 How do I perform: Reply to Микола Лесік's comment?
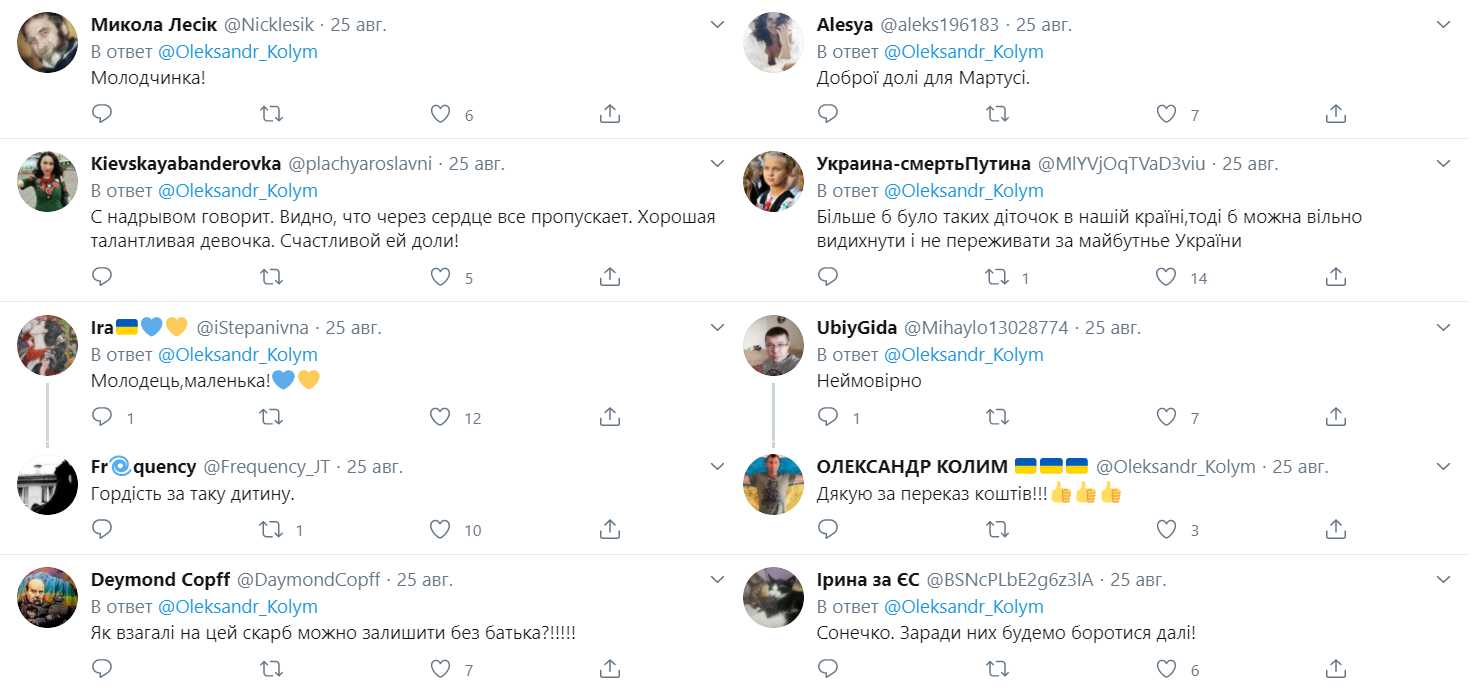[101, 114]
